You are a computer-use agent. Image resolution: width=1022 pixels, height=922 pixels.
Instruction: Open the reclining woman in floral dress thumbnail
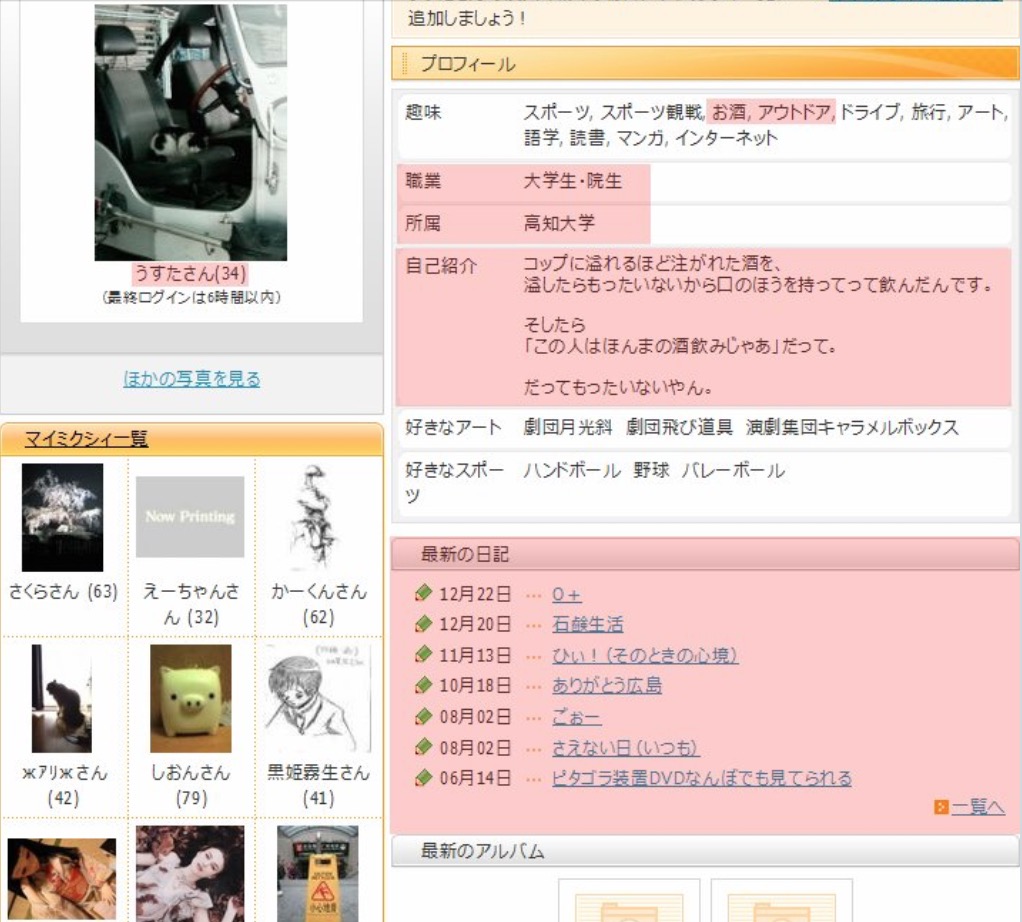[190, 874]
